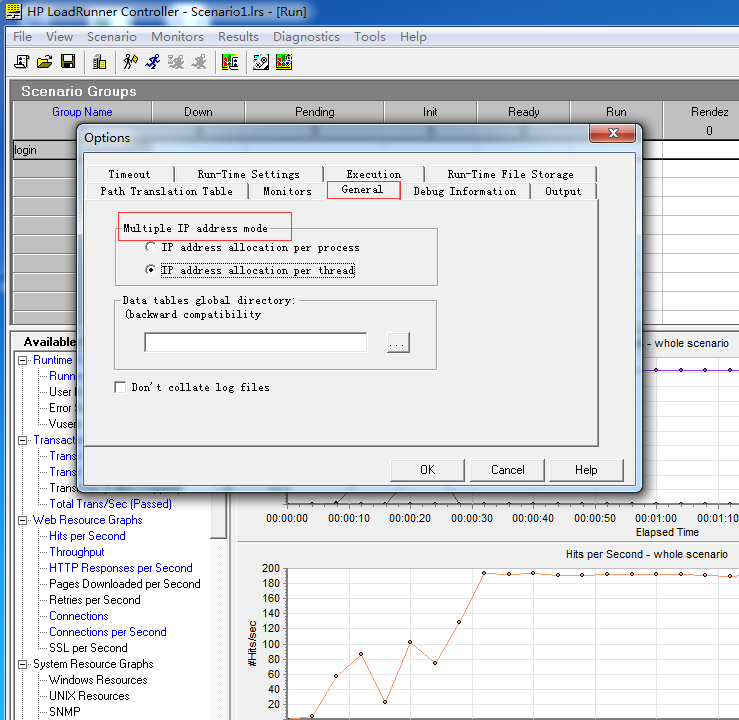Click the browse '...' button for data tables
This screenshot has width=739, height=720.
tap(398, 343)
